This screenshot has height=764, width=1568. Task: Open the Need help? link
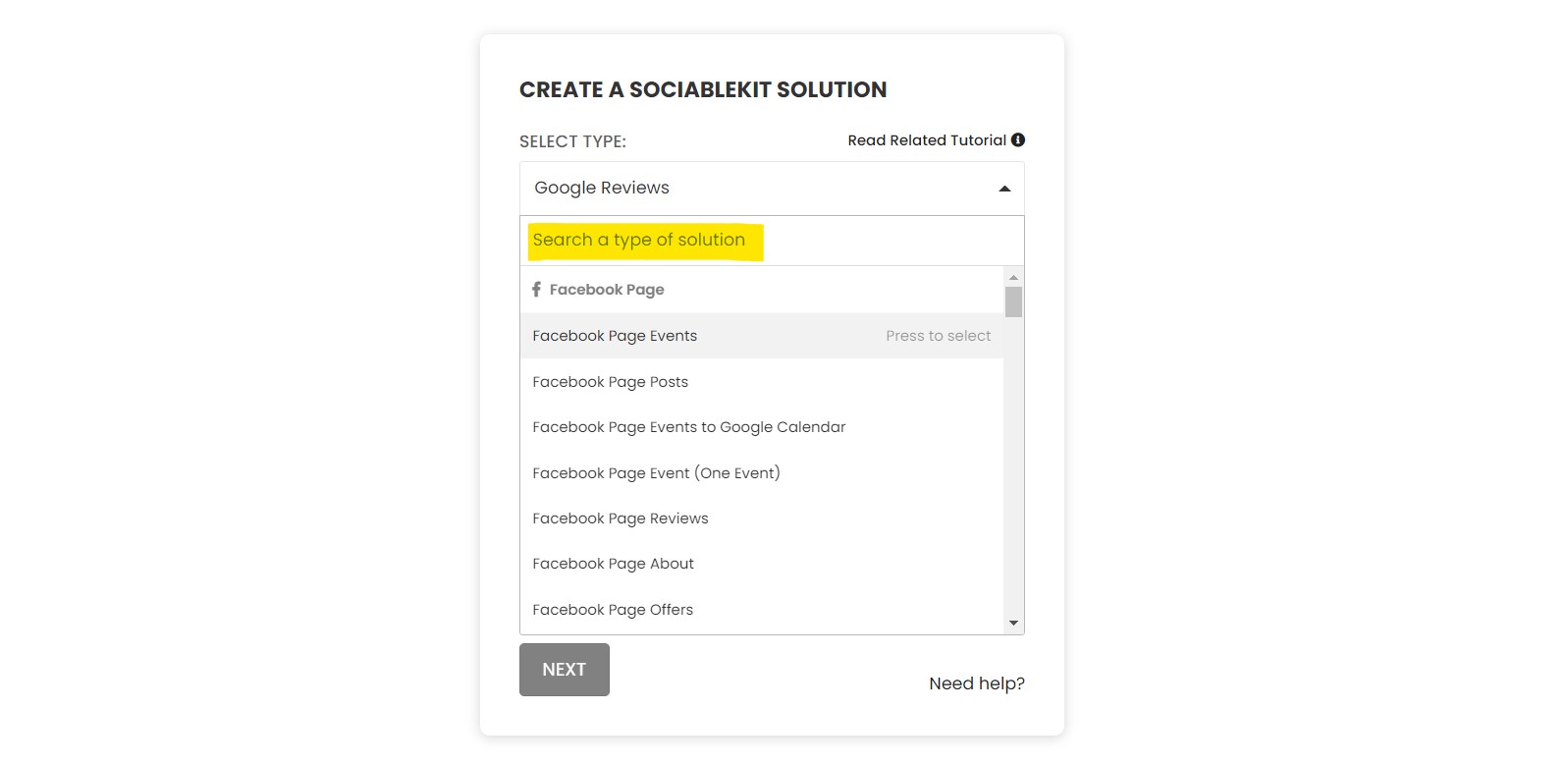pos(977,683)
